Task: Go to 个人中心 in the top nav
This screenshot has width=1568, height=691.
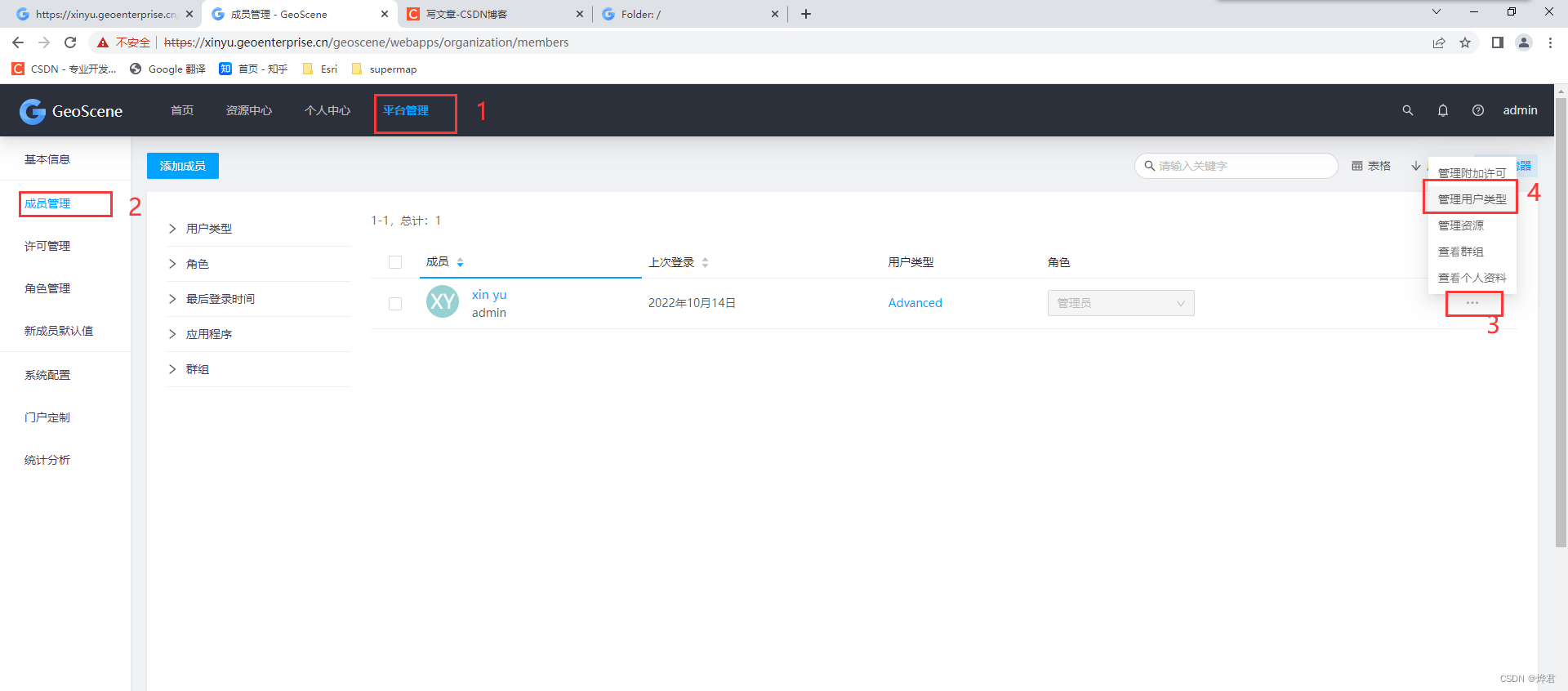Action: tap(327, 110)
